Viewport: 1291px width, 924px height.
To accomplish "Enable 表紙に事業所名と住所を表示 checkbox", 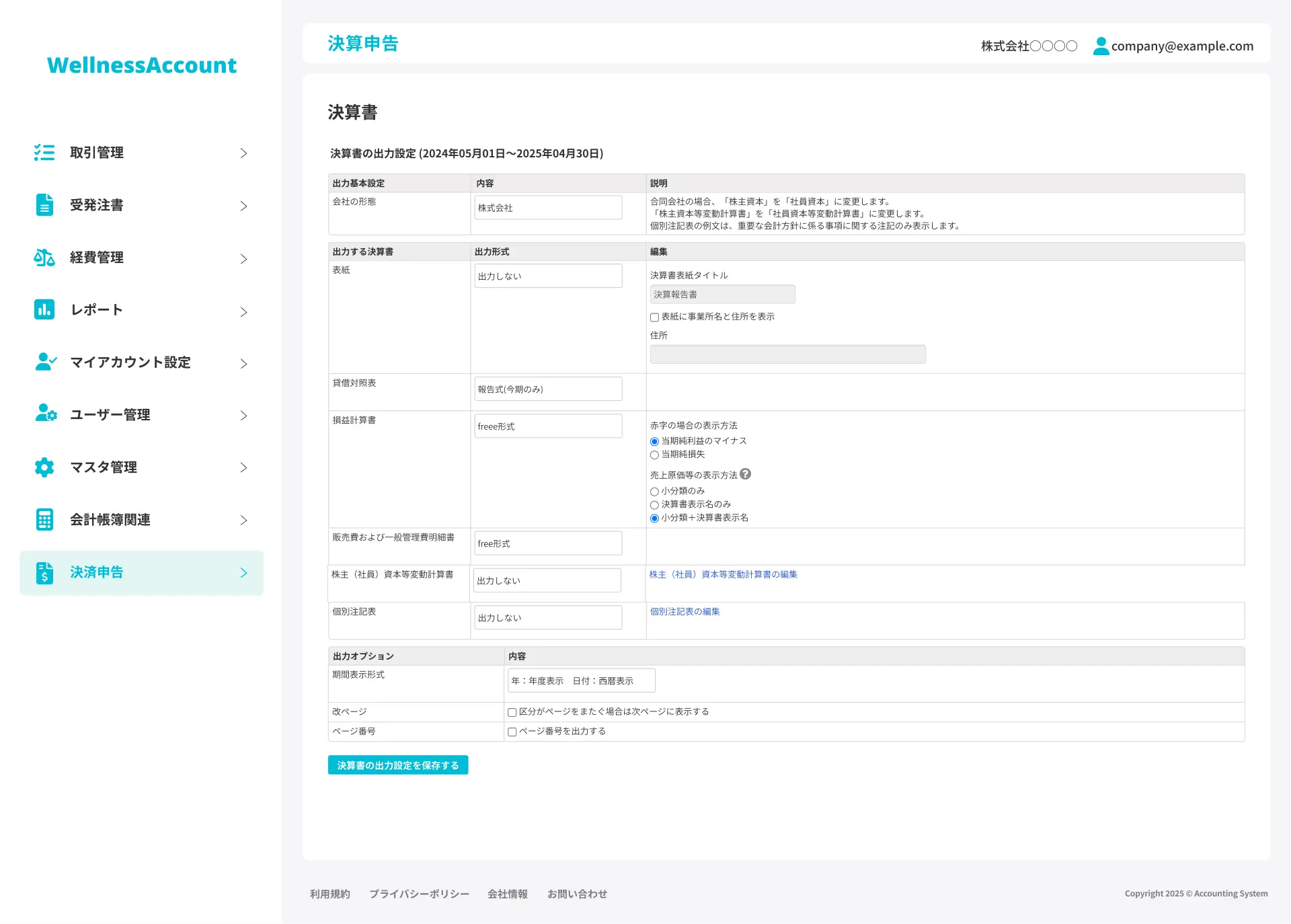I will click(x=654, y=317).
